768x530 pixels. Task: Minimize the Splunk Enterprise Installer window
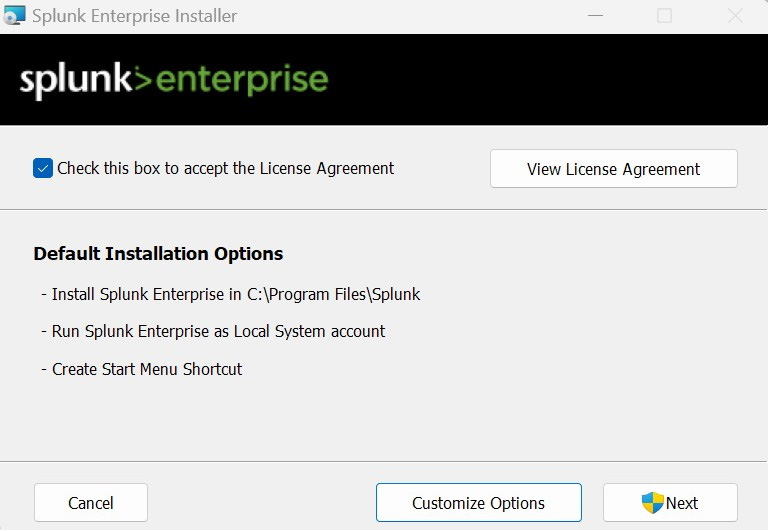coord(595,16)
